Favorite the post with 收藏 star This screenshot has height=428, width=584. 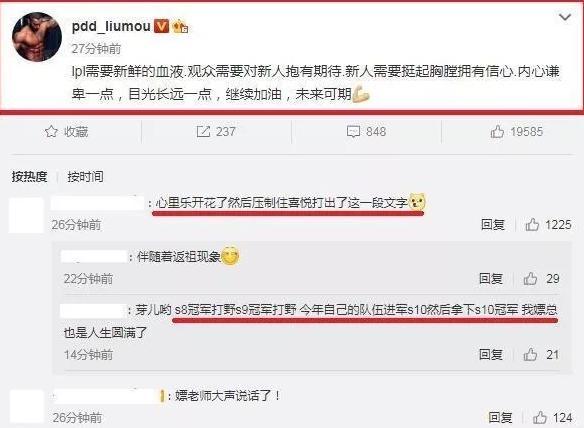(x=66, y=131)
